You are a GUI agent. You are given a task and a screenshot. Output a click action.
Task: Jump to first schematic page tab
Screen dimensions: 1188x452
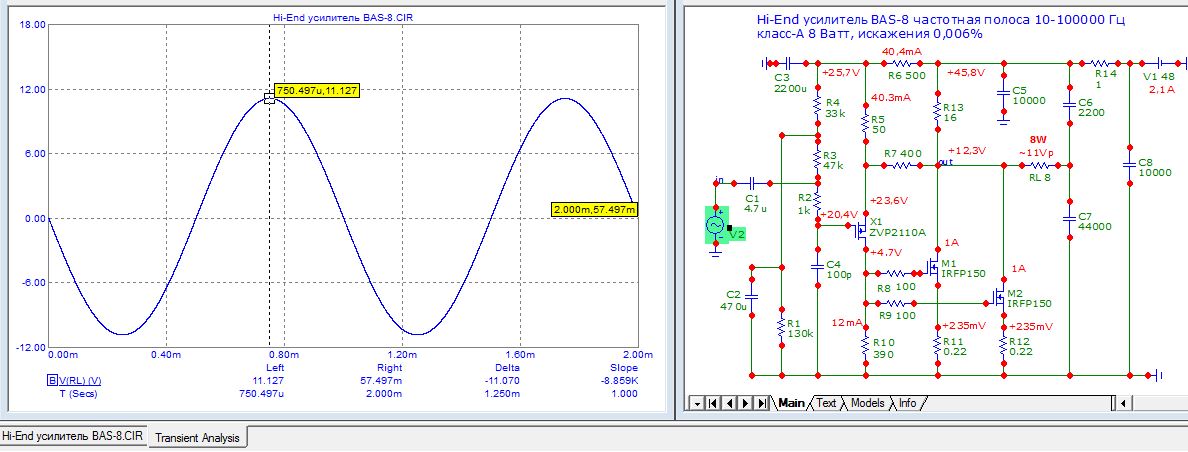[711, 404]
